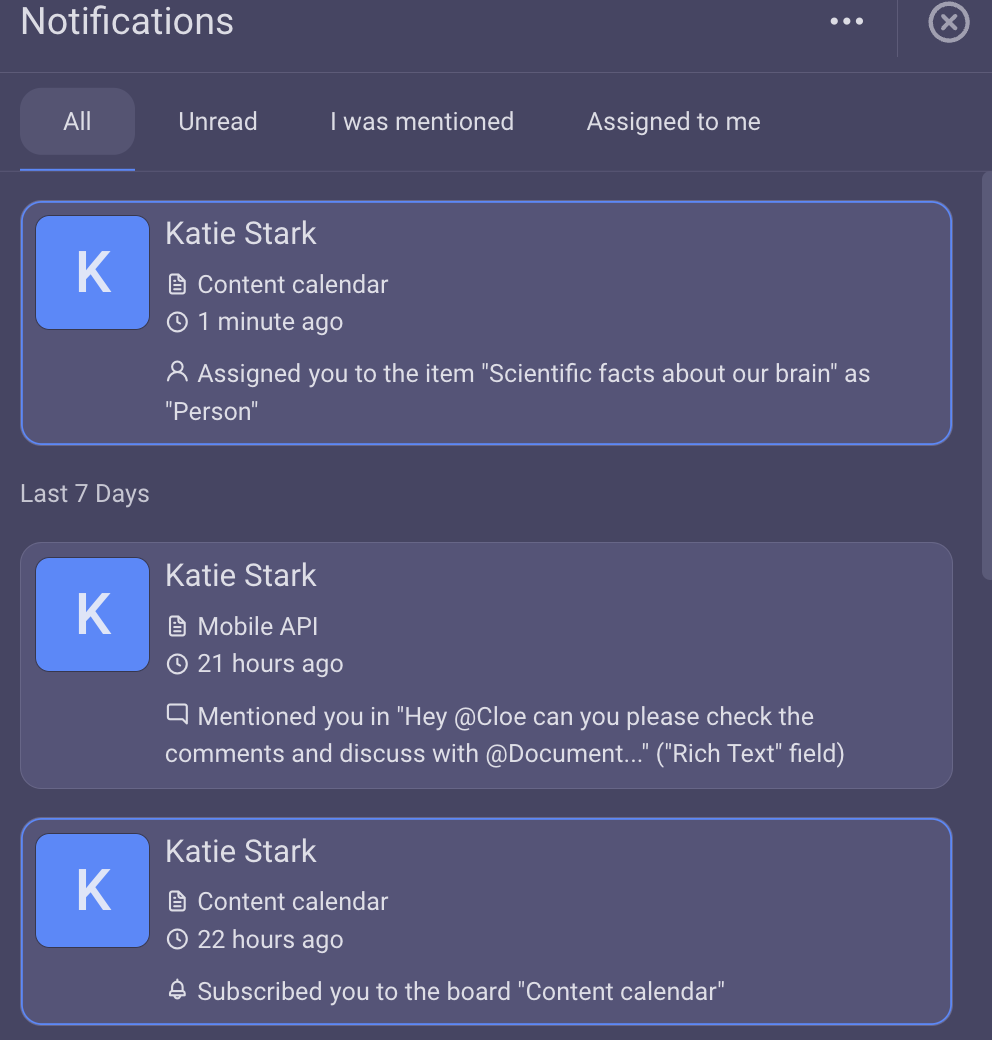Click the notifications list vertical scrollbar

(x=987, y=376)
